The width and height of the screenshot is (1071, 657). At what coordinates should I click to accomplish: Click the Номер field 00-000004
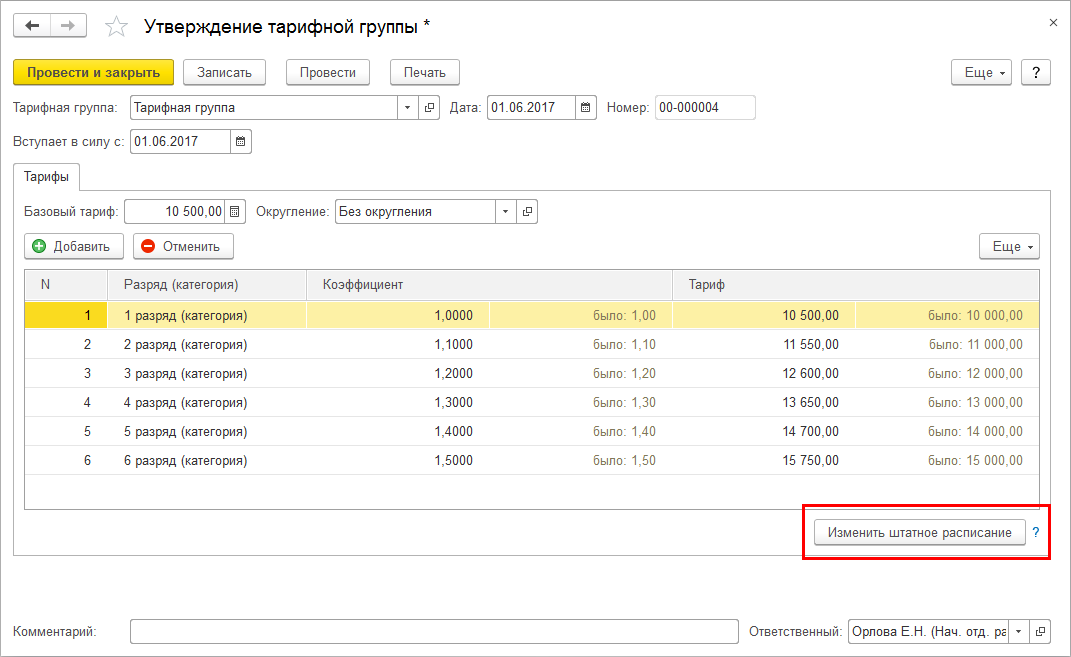click(705, 107)
